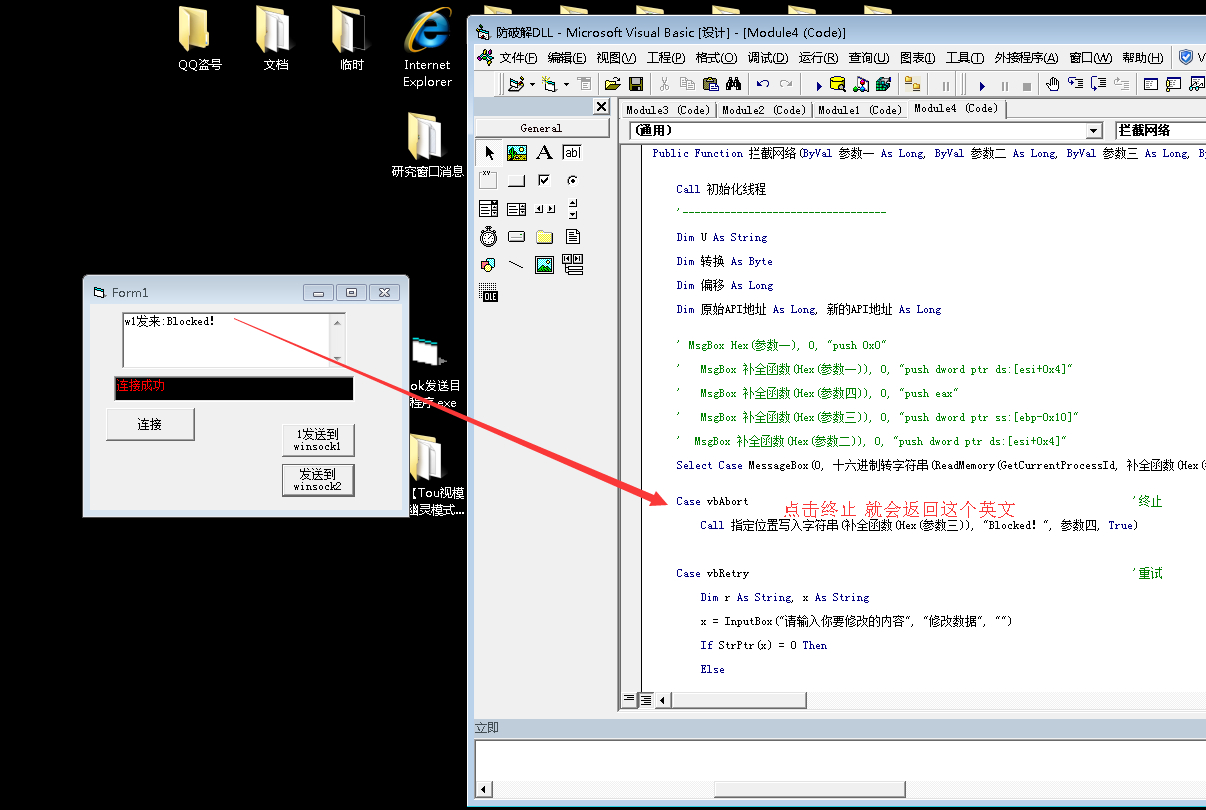This screenshot has width=1206, height=810.
Task: Open the 拦截网络 procedure dropdown
Action: click(x=1161, y=131)
